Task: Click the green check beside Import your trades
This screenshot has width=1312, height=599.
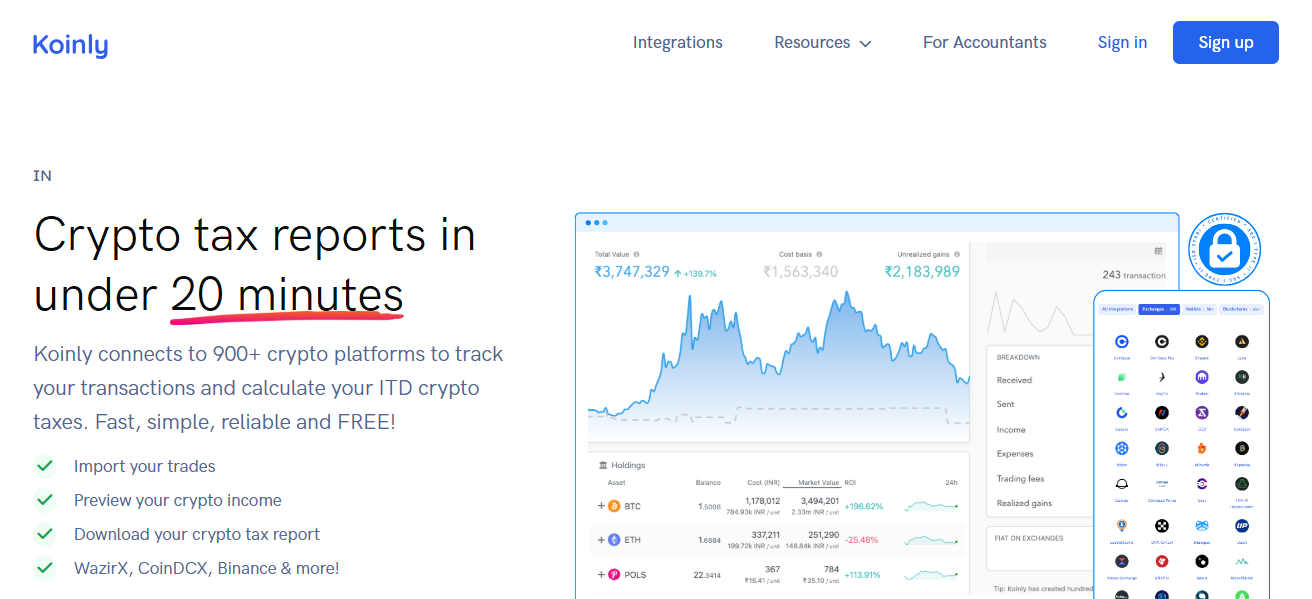Action: (44, 466)
